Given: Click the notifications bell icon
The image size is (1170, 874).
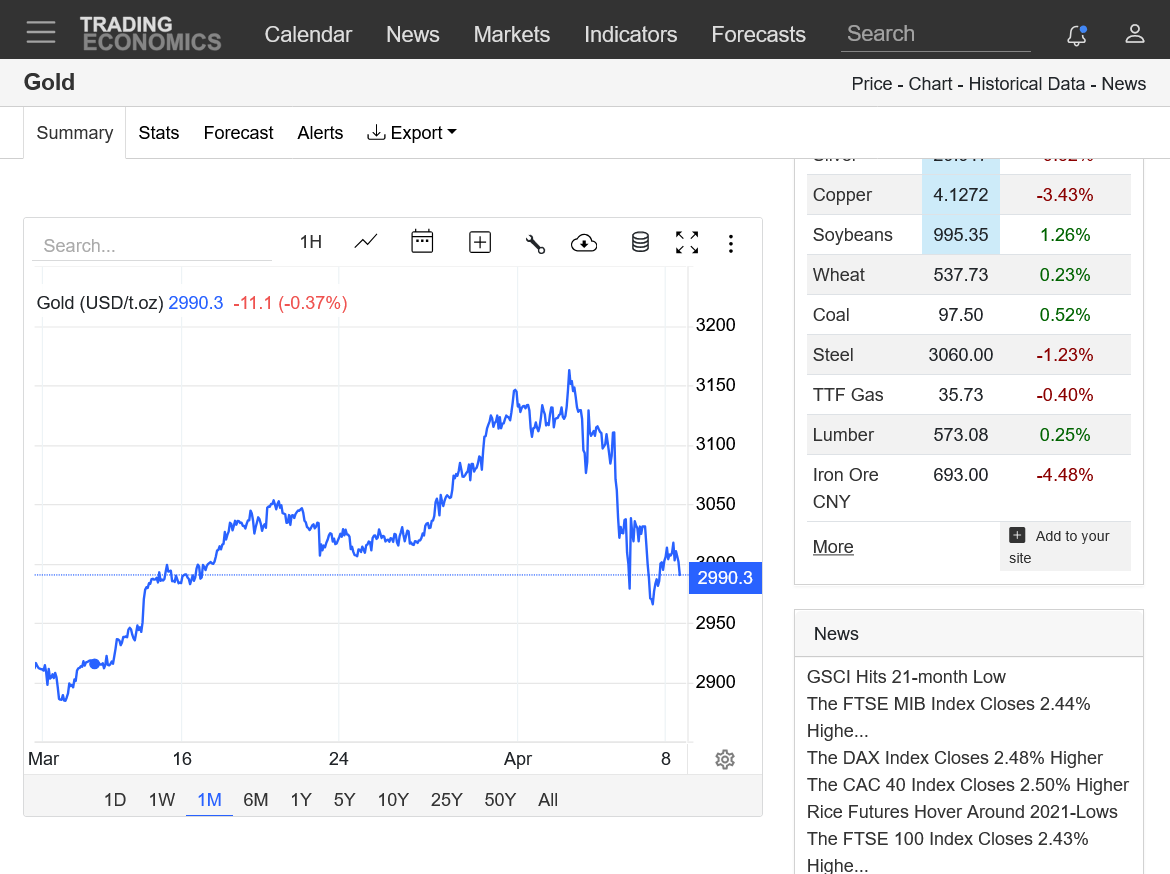Looking at the screenshot, I should point(1076,34).
